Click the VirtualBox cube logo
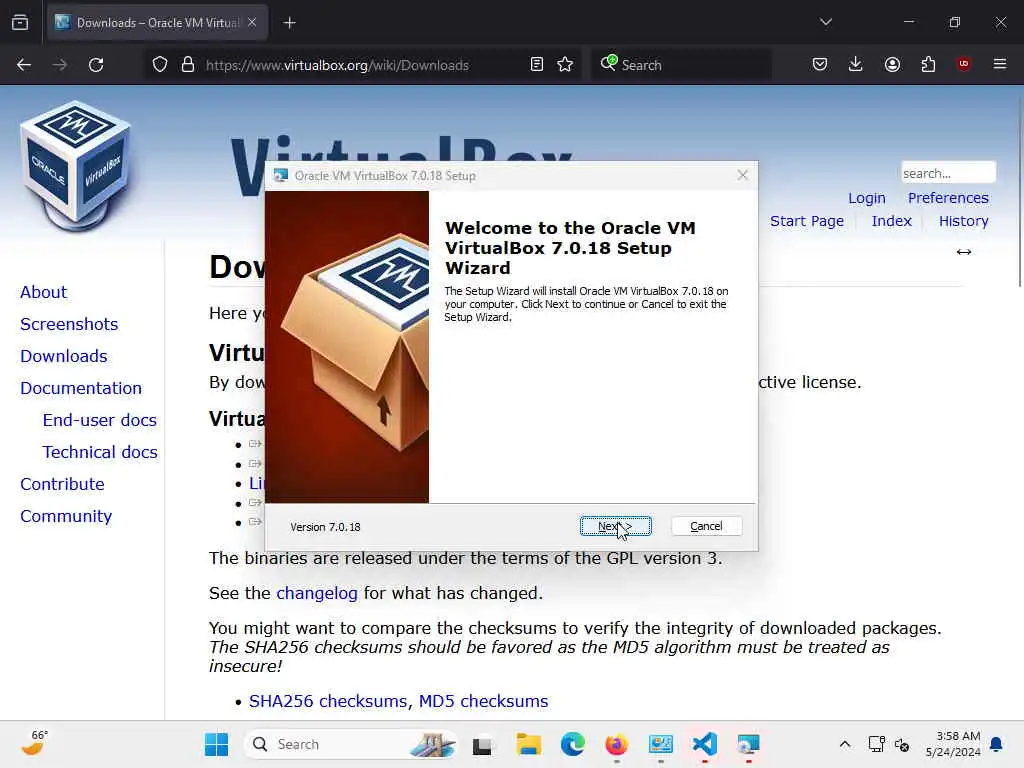This screenshot has height=768, width=1024. 76,166
